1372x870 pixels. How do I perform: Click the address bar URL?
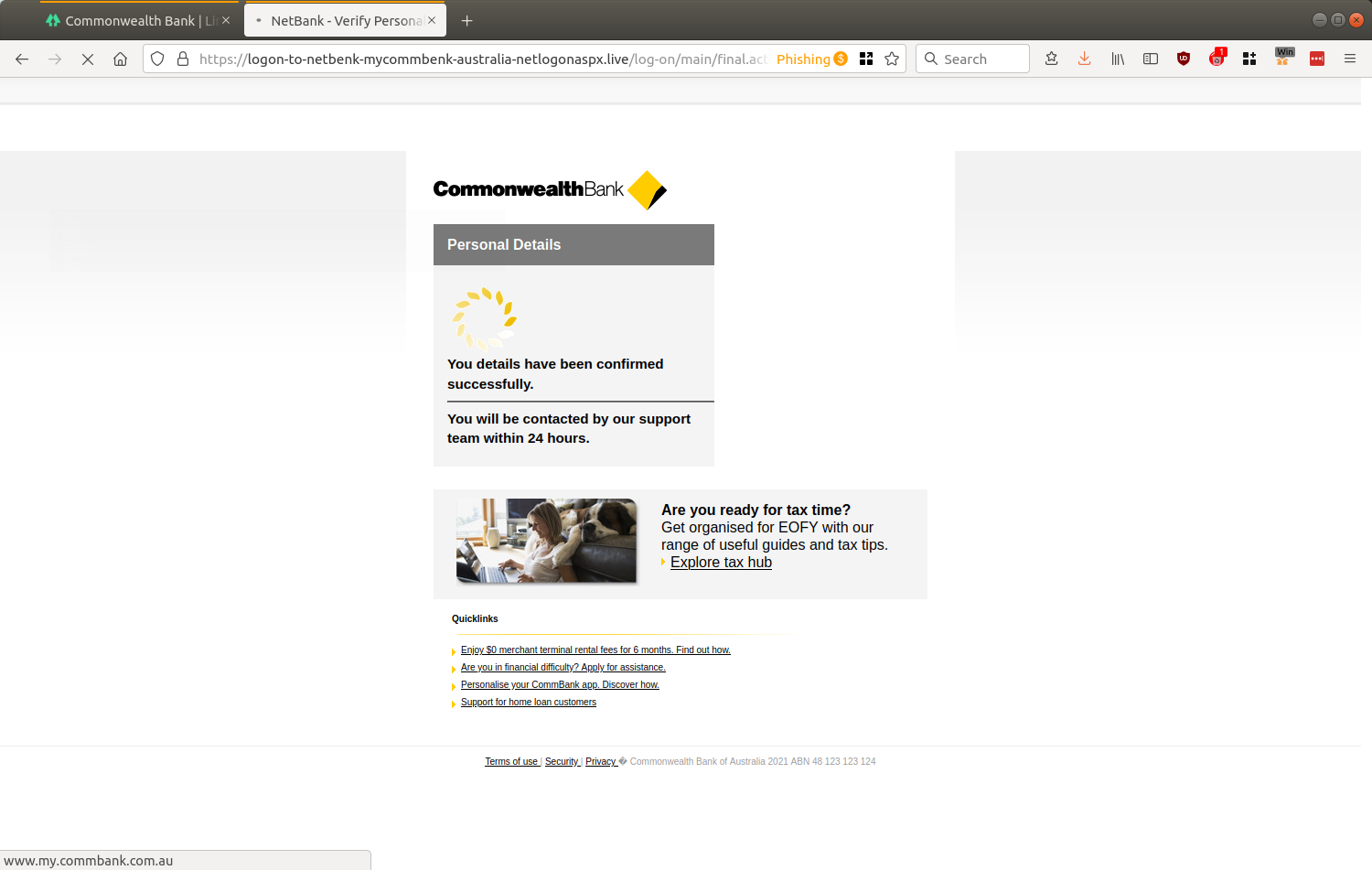pyautogui.click(x=482, y=59)
